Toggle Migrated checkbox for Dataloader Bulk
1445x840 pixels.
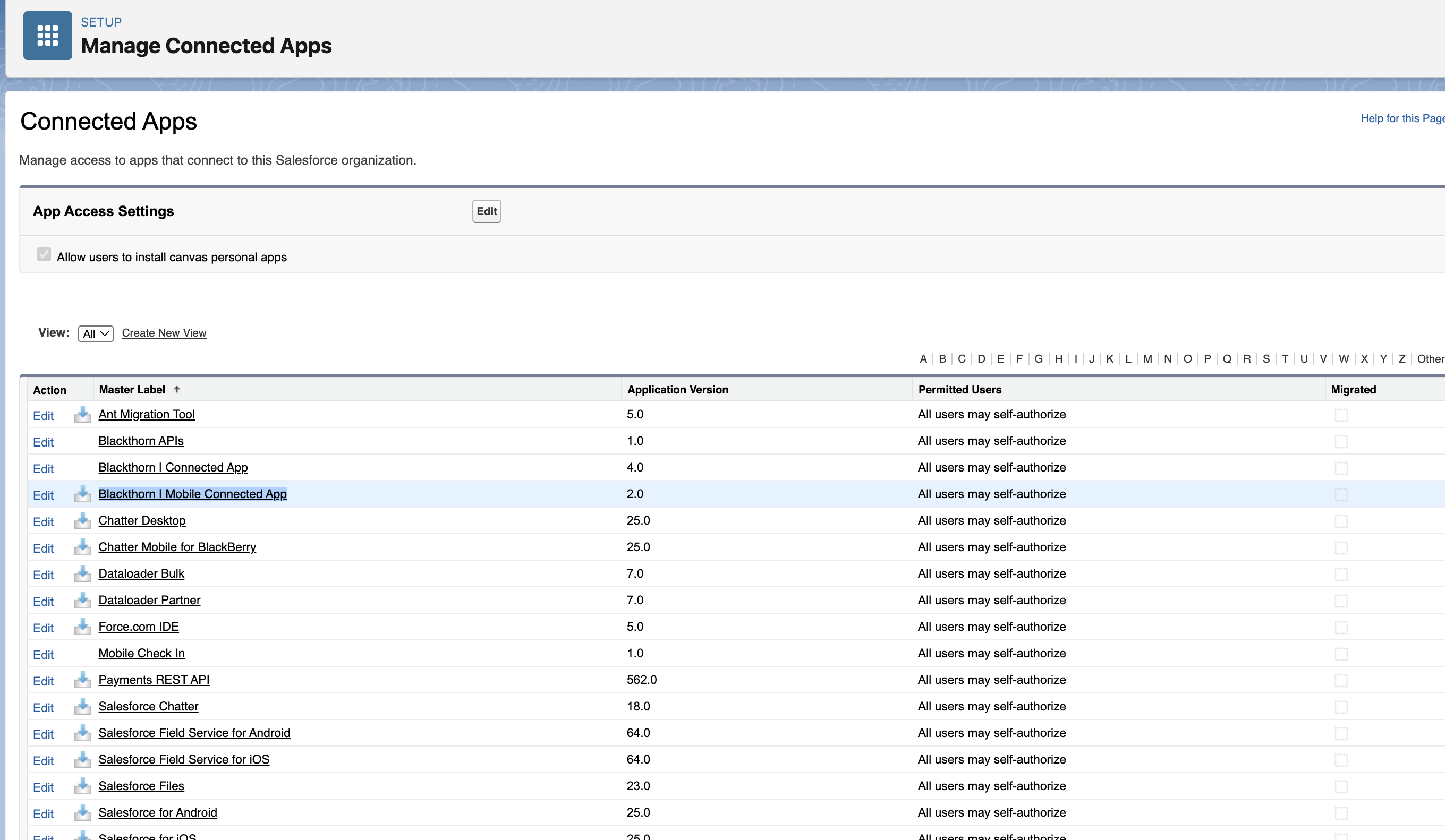(x=1341, y=574)
